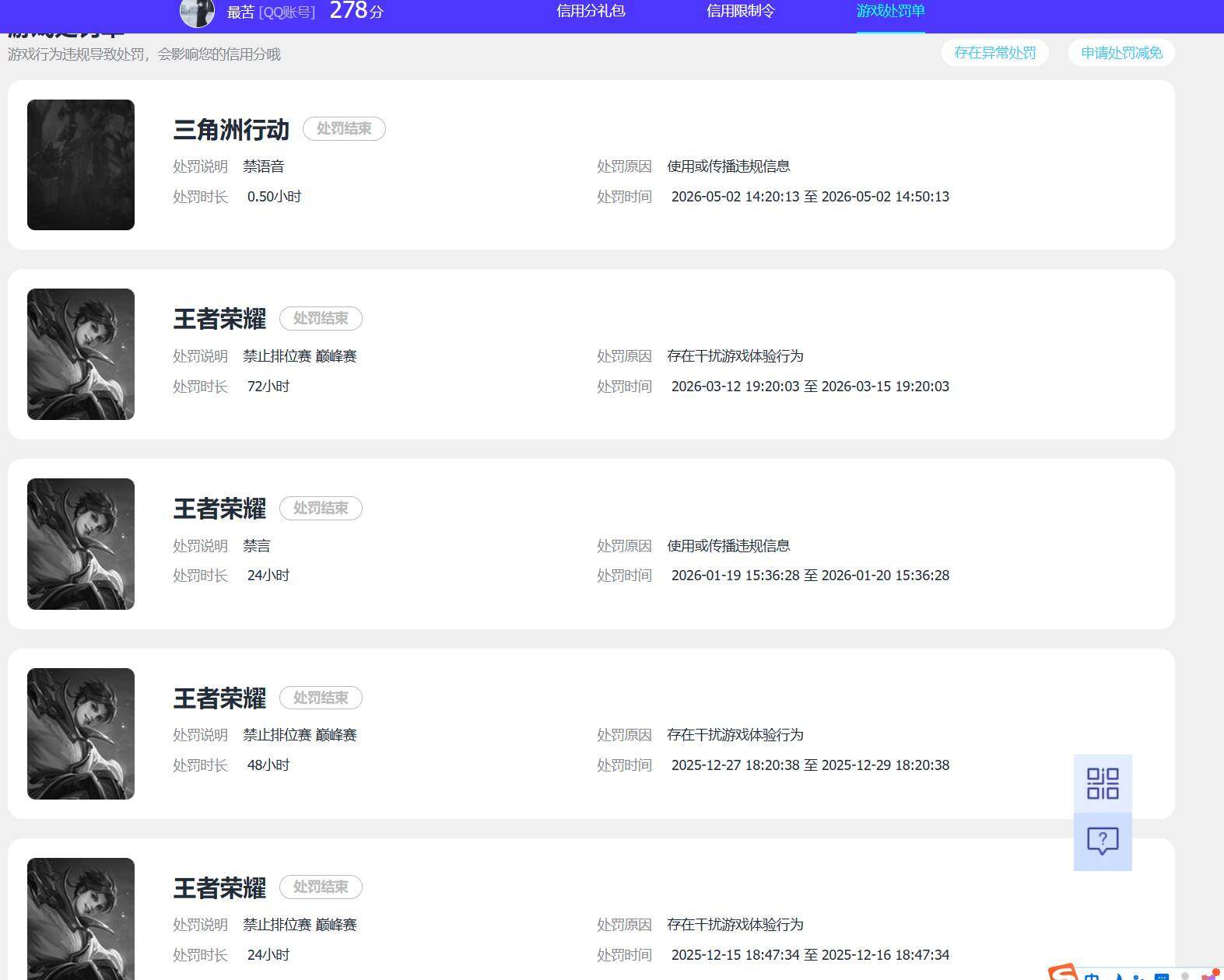
Task: Click the 24小时 duration on the 2025-12-15 card
Action: (x=268, y=955)
